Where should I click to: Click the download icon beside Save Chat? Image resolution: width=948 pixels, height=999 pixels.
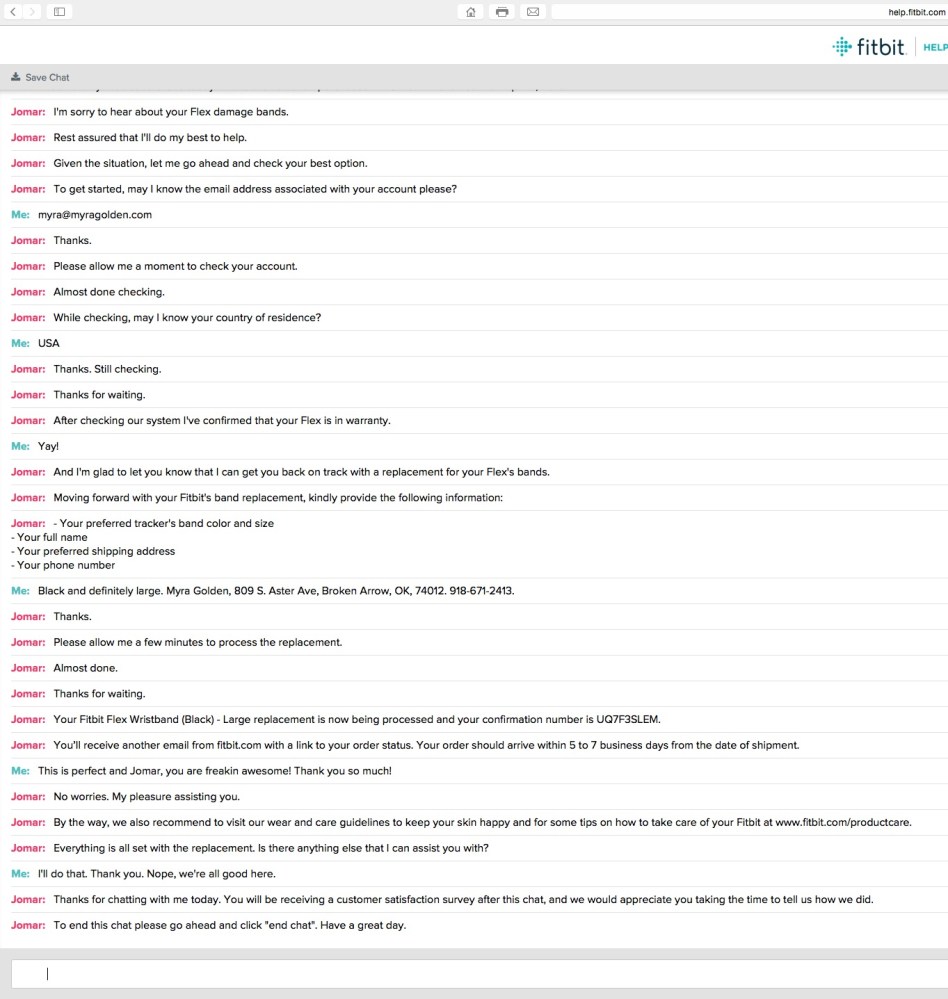coord(15,76)
